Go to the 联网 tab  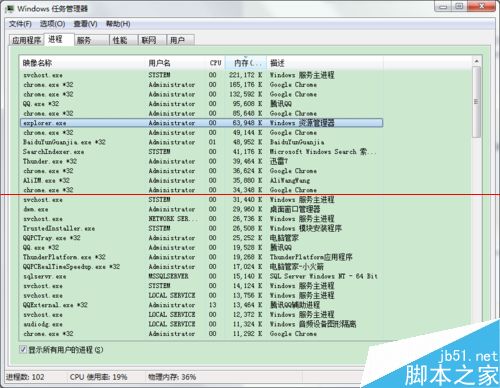[152, 40]
